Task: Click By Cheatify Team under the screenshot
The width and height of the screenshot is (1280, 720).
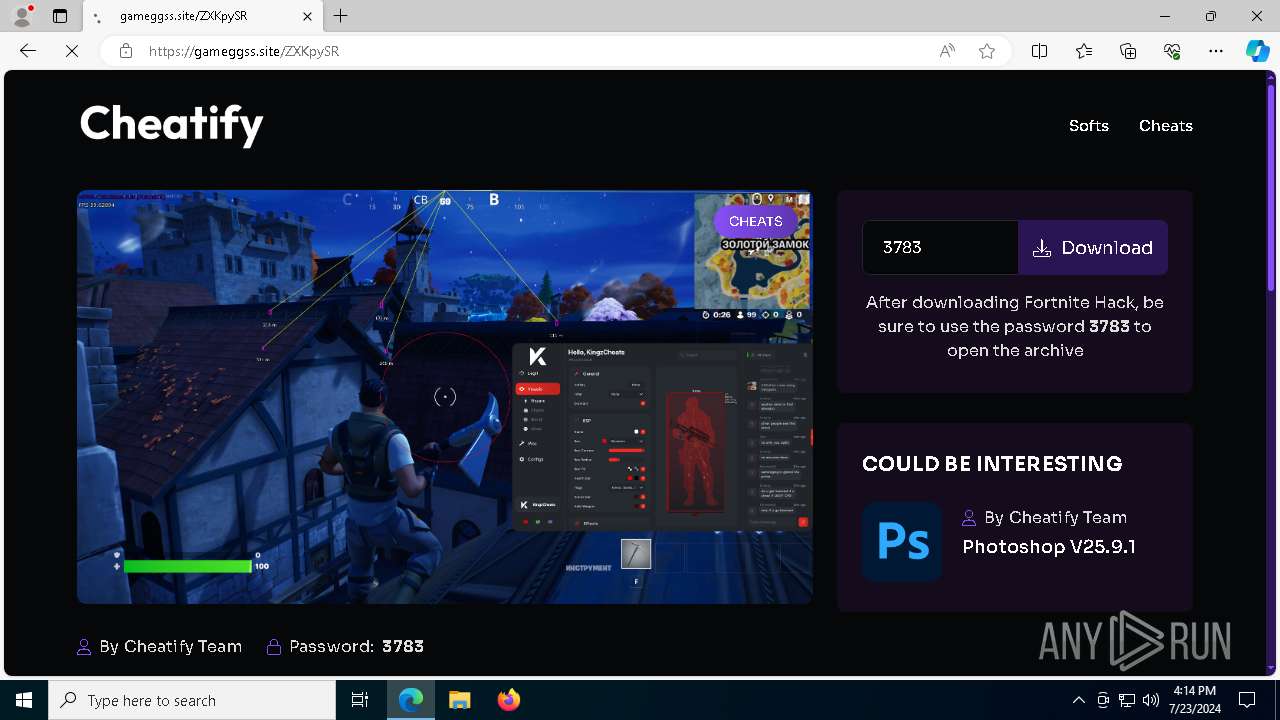Action: click(x=171, y=647)
